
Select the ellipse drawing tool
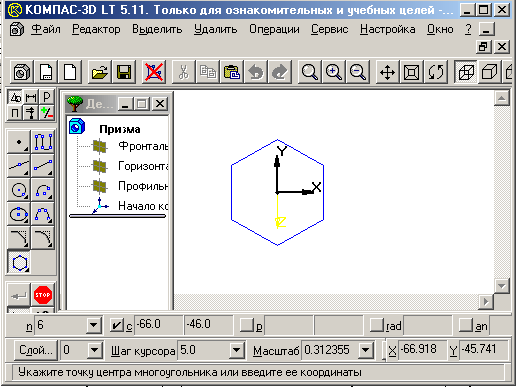(x=19, y=214)
